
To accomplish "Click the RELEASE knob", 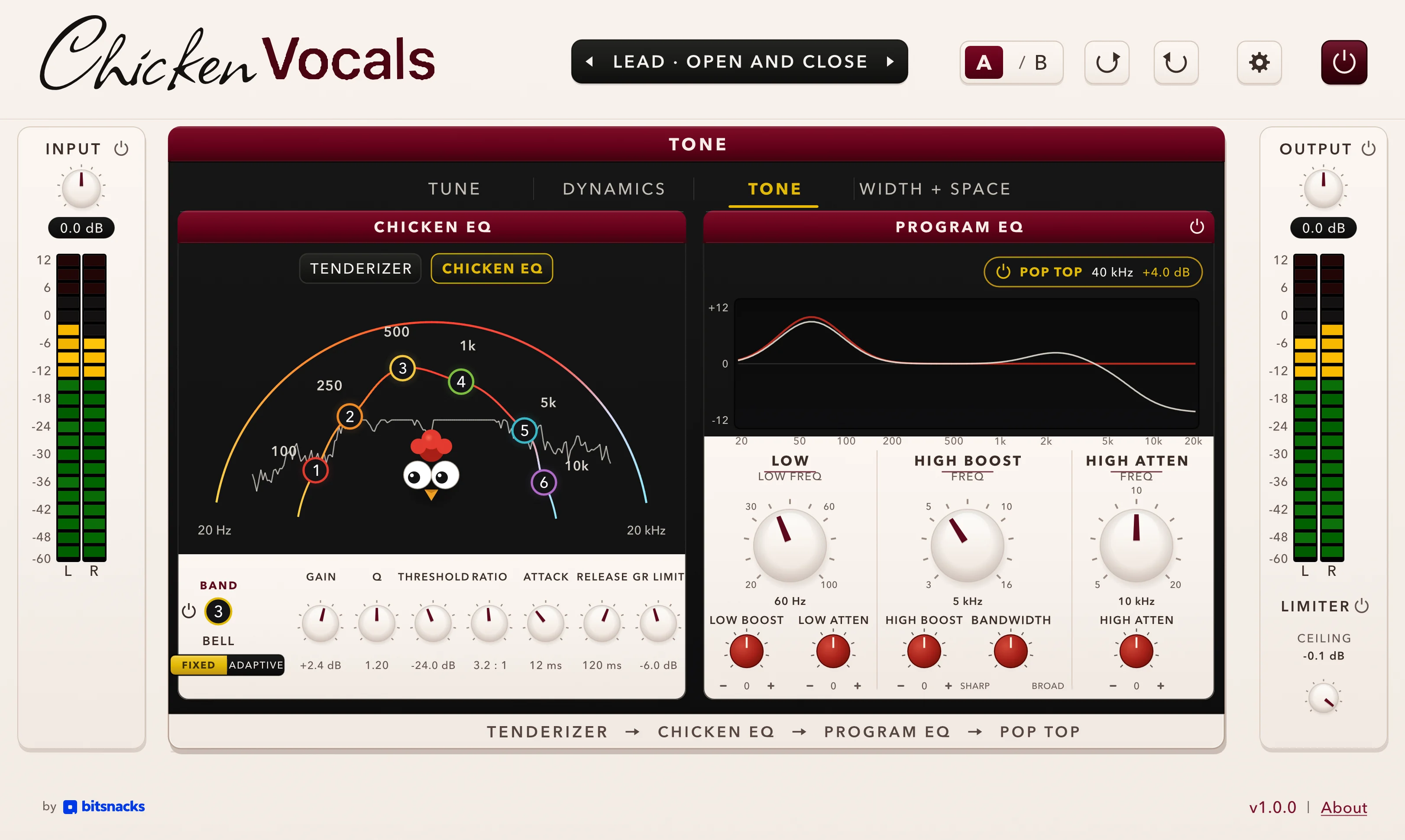I will point(602,623).
